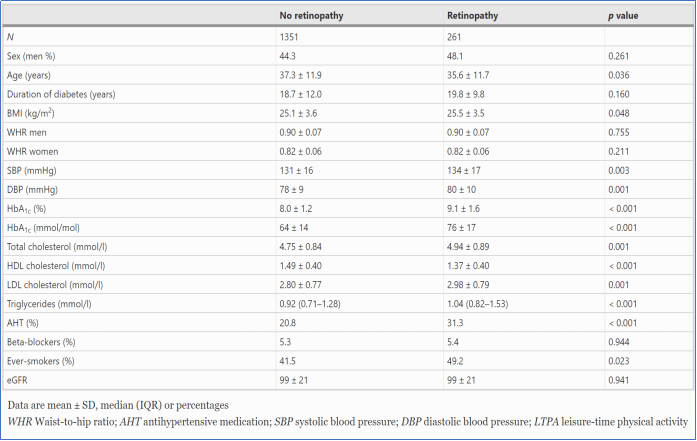Image resolution: width=697 pixels, height=441 pixels.
Task: Click the N value 1351 cell
Action: coord(288,37)
